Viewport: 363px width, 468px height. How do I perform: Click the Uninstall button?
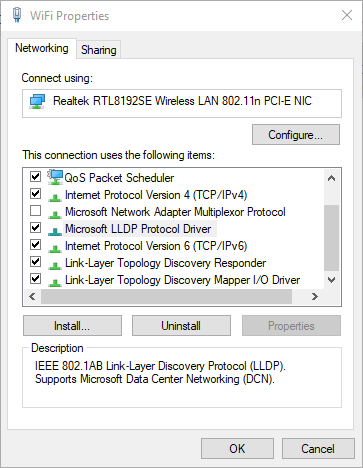(x=181, y=326)
